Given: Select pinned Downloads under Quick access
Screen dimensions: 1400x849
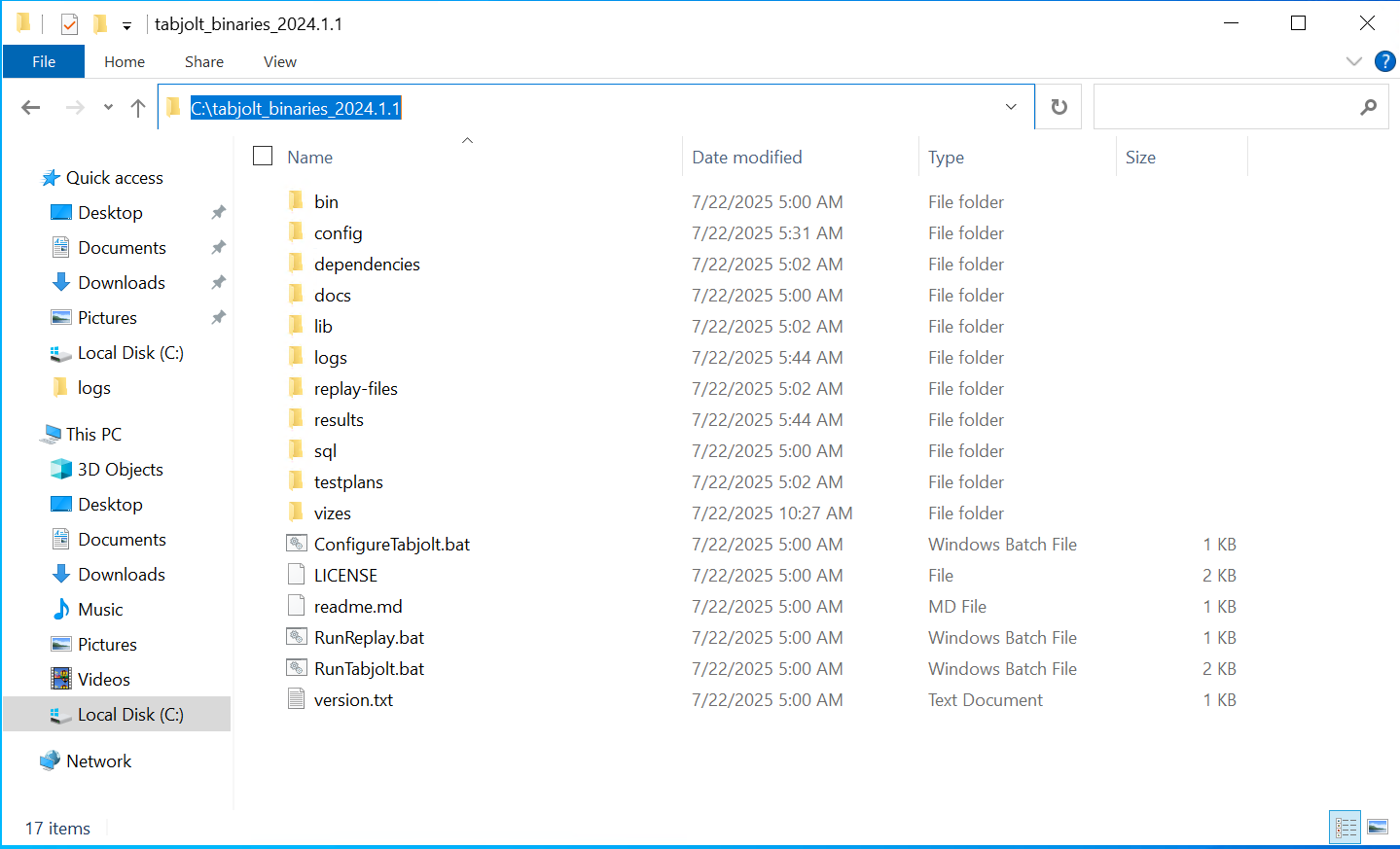Looking at the screenshot, I should pyautogui.click(x=122, y=283).
